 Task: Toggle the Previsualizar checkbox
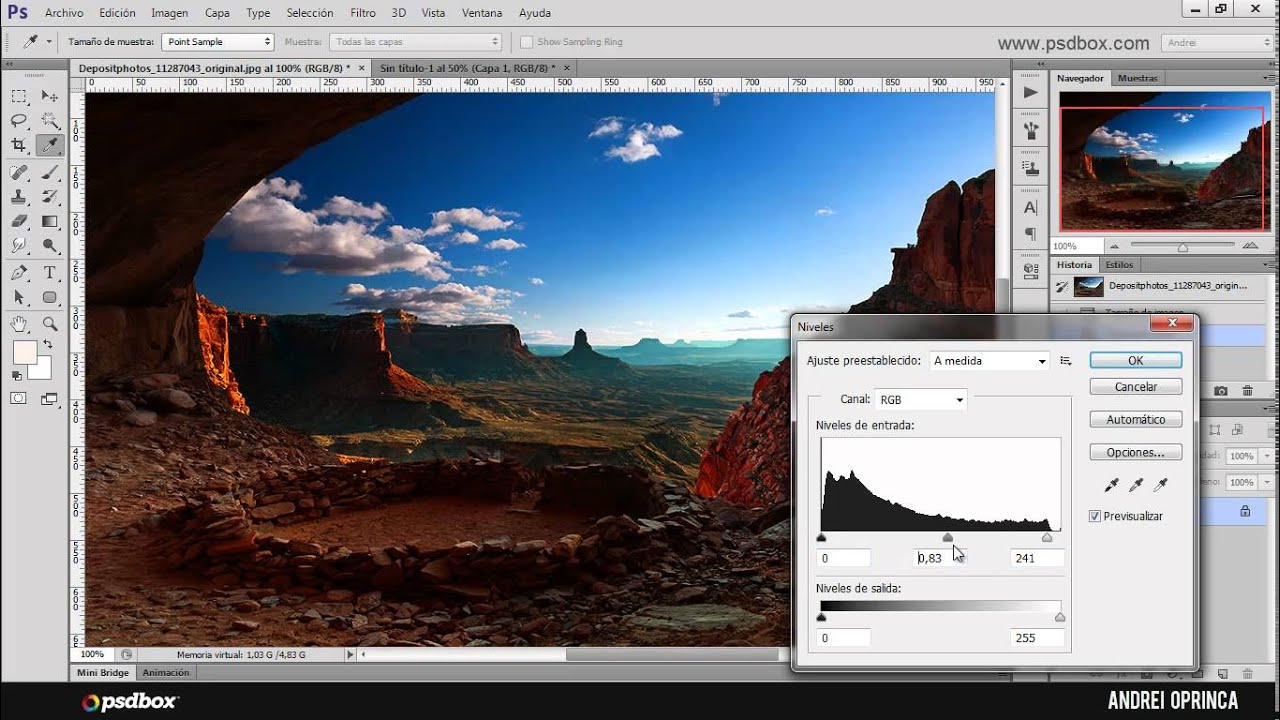tap(1095, 516)
